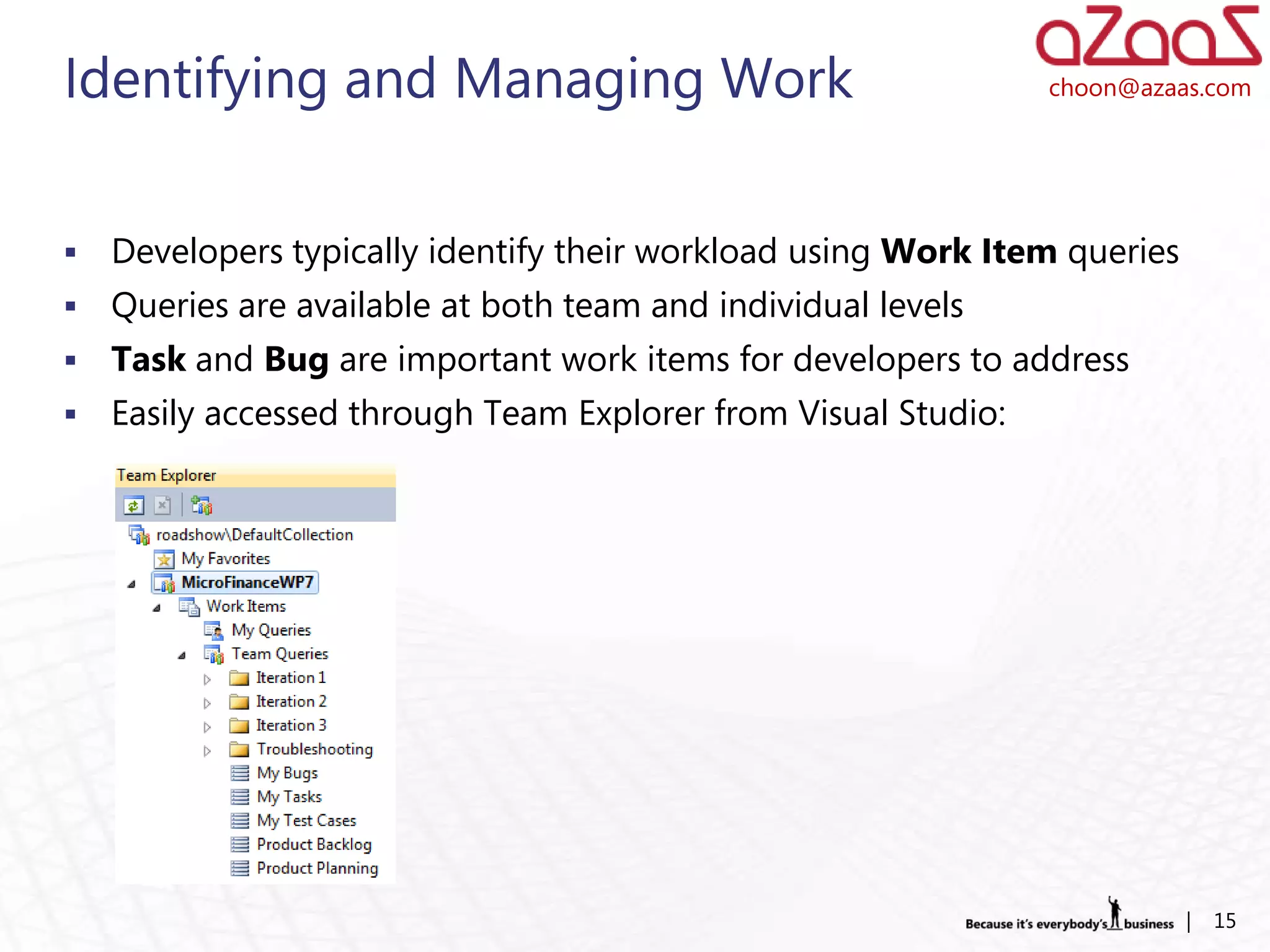Select the roadshow\DefaultCollection server icon
This screenshot has height=952, width=1270.
[139, 535]
